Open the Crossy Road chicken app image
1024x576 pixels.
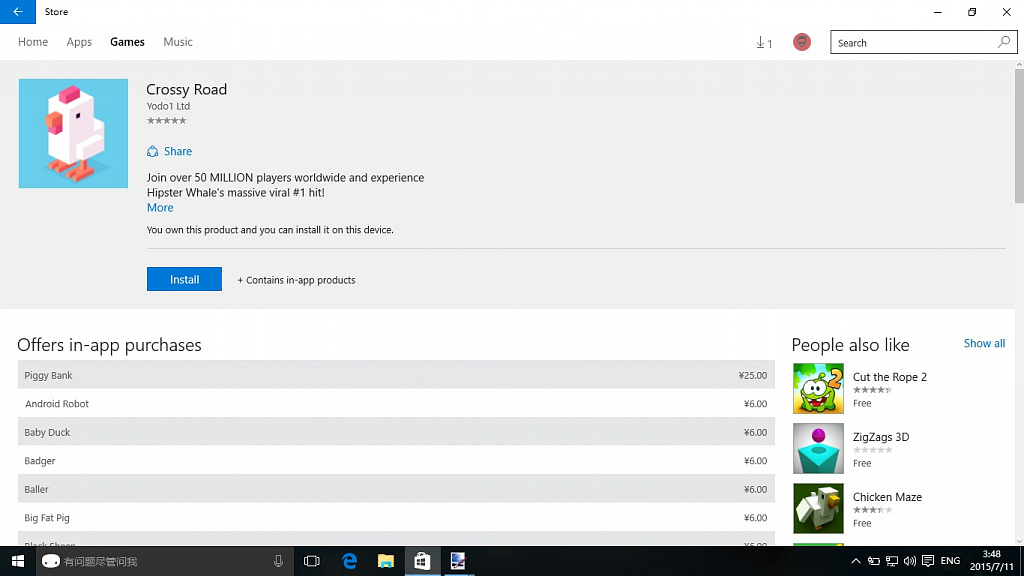click(x=73, y=133)
